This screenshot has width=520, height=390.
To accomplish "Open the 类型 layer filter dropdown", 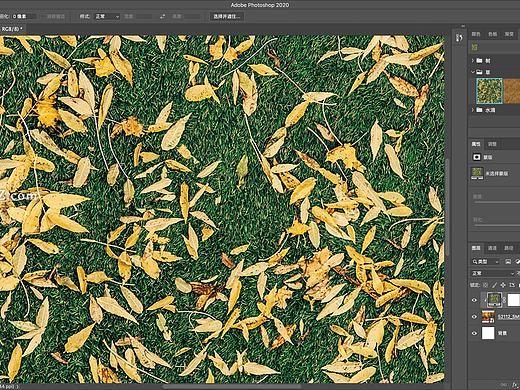I will [485, 262].
